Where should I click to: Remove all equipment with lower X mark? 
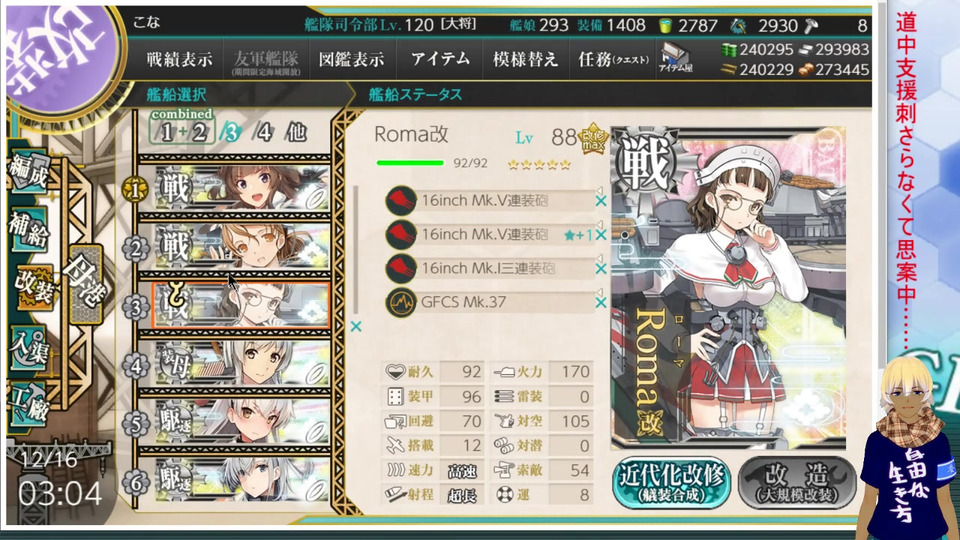click(356, 327)
